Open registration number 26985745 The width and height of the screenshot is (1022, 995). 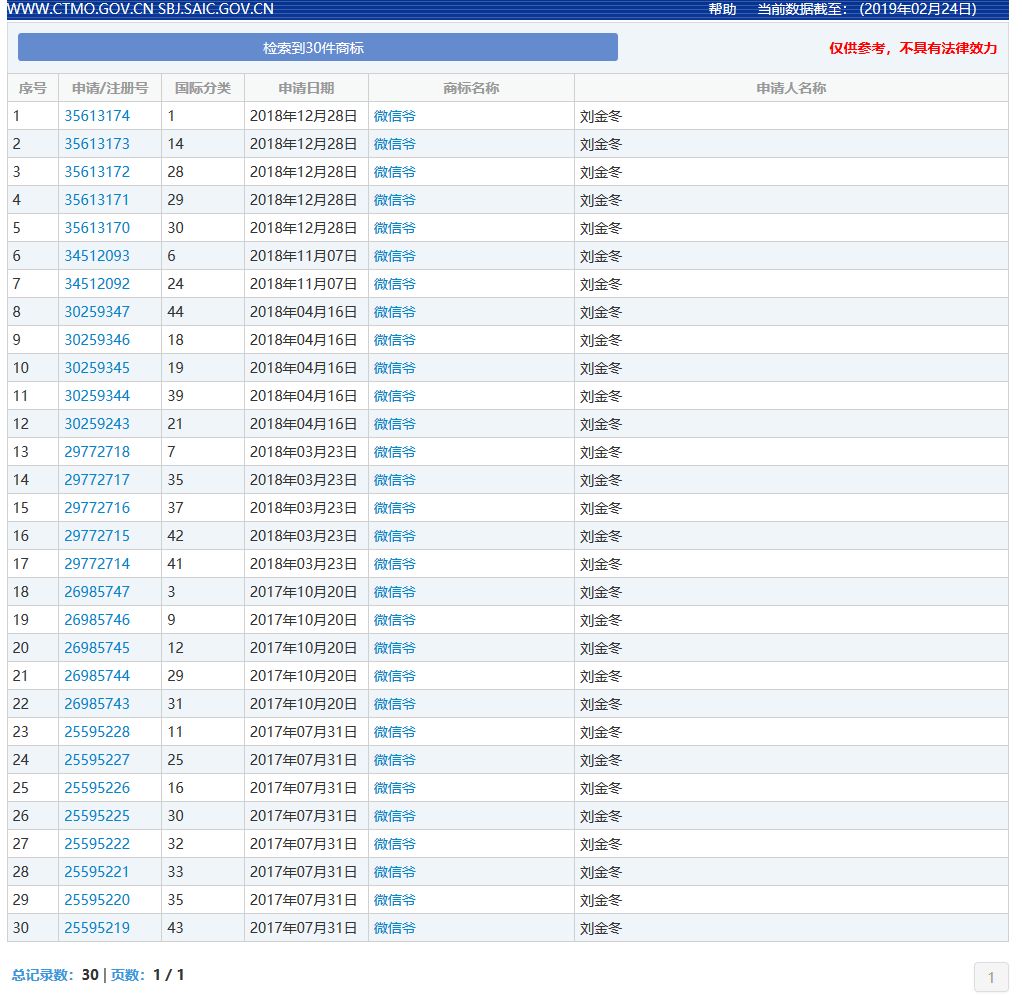(x=97, y=648)
